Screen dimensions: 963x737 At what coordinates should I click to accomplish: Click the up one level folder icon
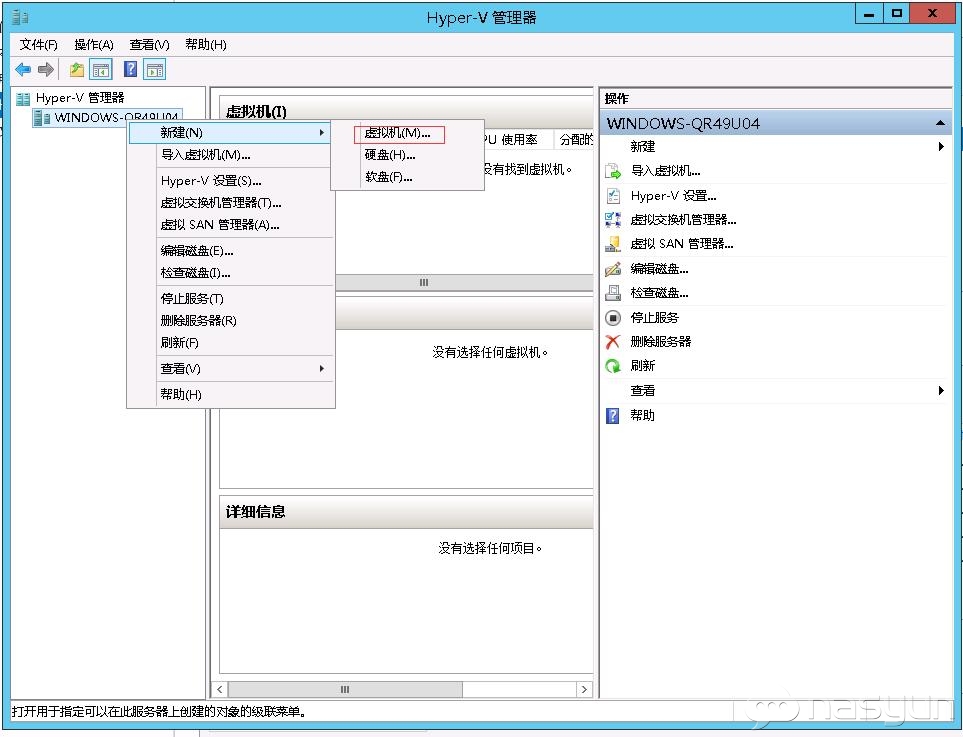point(77,69)
